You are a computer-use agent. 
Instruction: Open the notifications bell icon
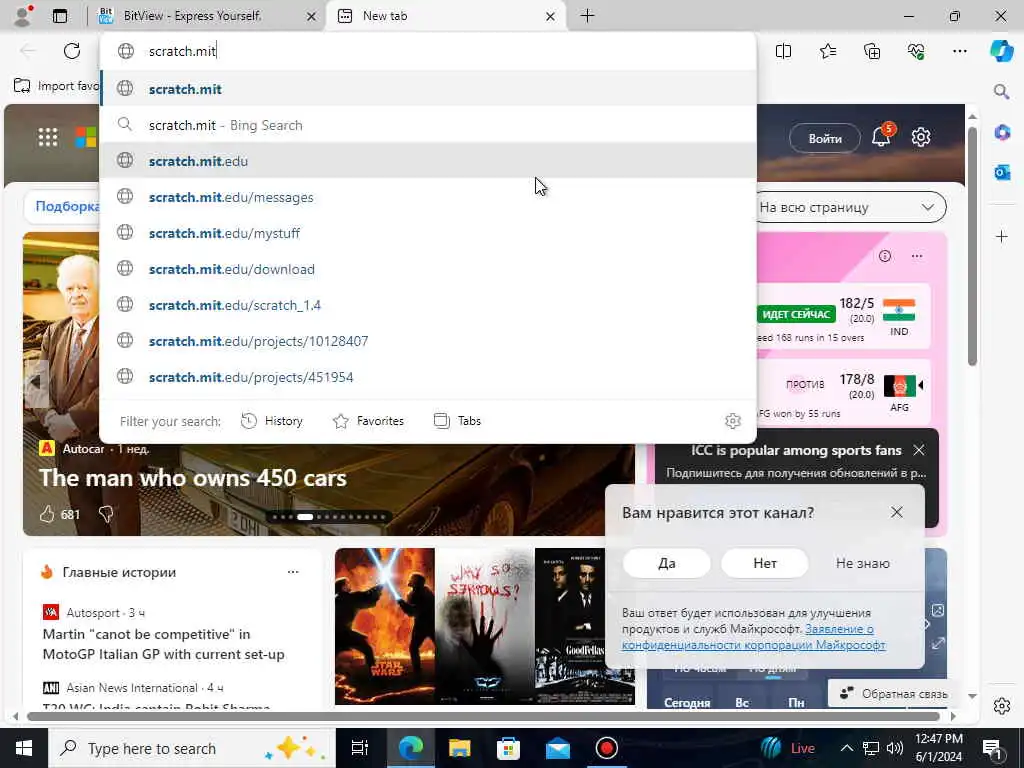point(882,136)
